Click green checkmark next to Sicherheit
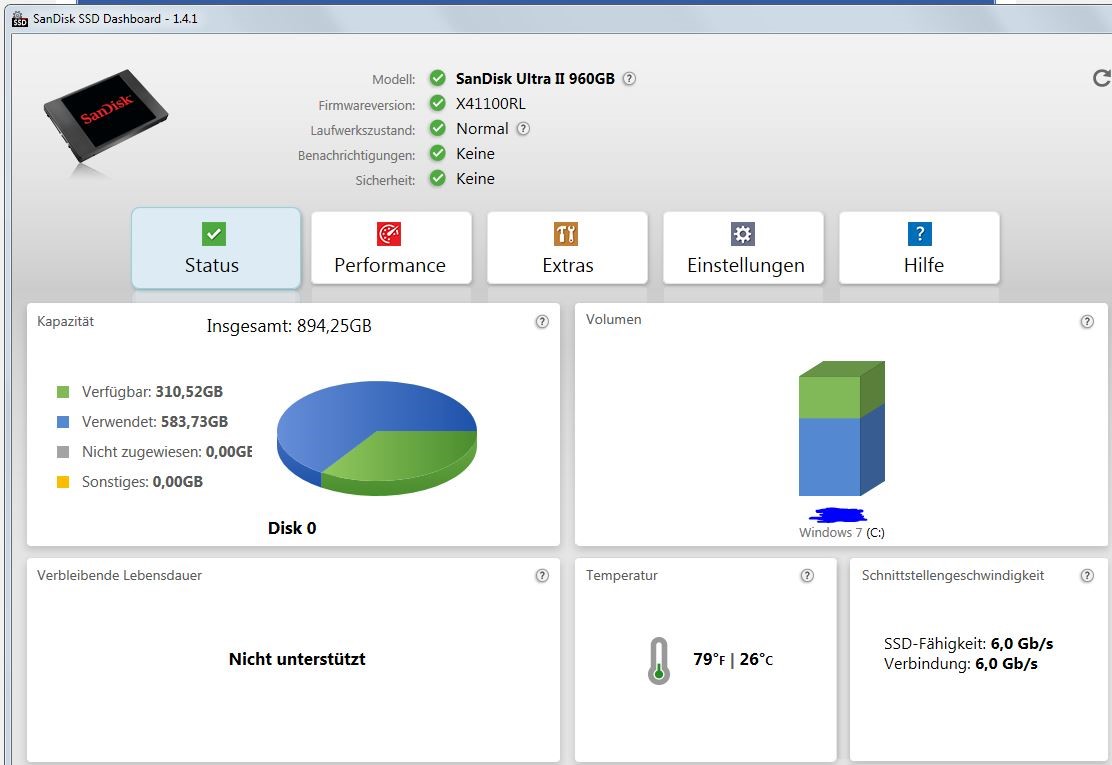The height and width of the screenshot is (765, 1112). [x=438, y=178]
